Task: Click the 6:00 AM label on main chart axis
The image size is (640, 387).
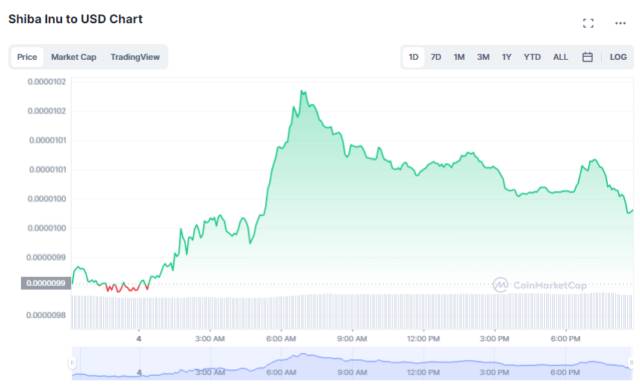Action: [281, 338]
